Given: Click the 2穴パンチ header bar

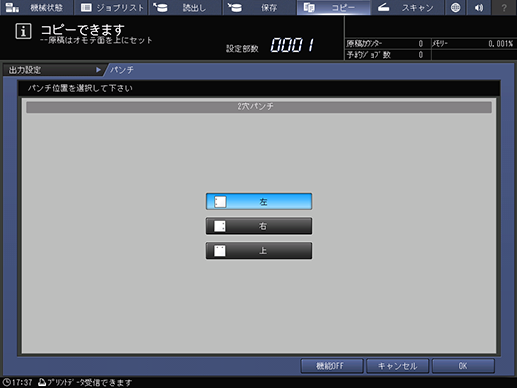Looking at the screenshot, I should [259, 107].
